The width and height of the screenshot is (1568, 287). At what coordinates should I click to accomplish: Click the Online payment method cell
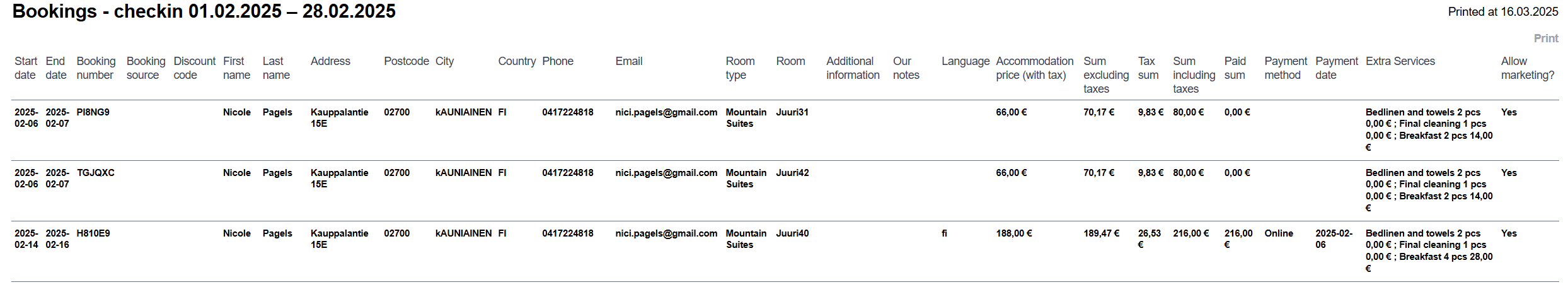[1278, 233]
